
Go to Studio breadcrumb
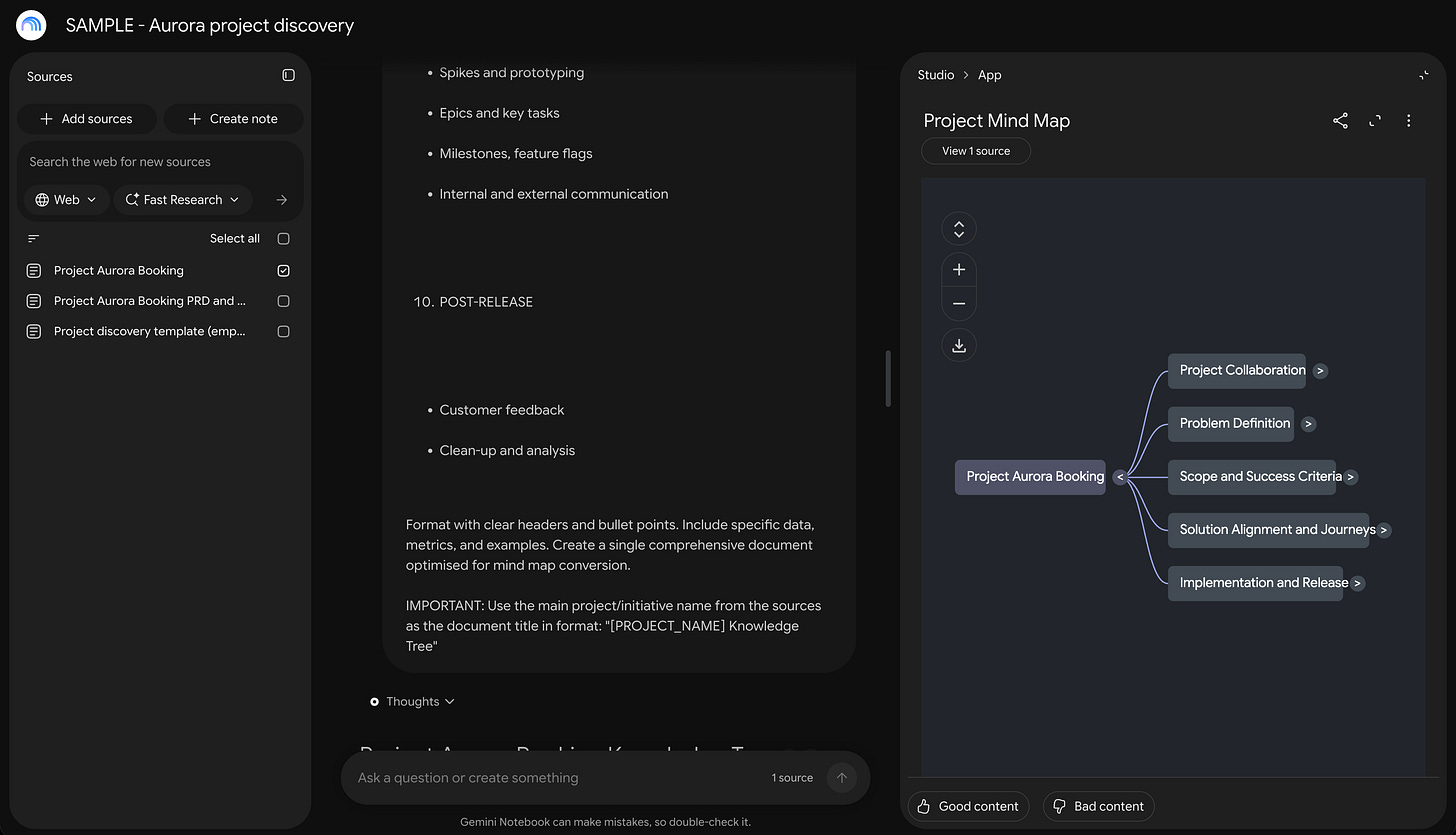tap(936, 75)
